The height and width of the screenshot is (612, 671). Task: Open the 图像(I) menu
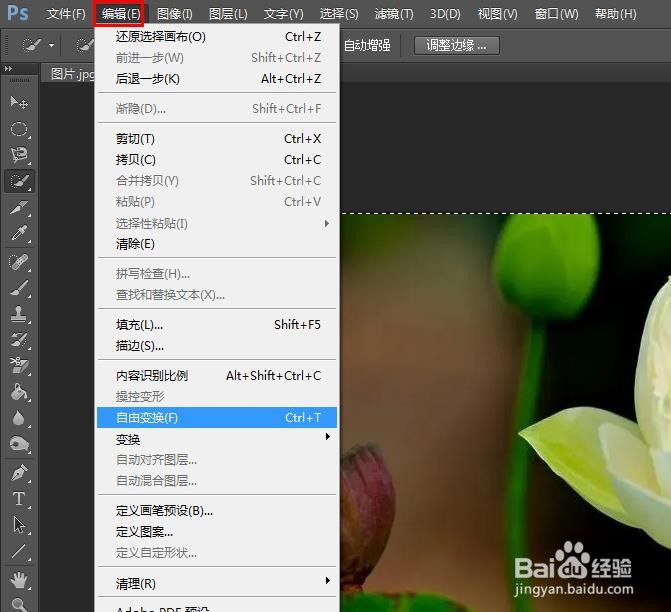tap(174, 14)
